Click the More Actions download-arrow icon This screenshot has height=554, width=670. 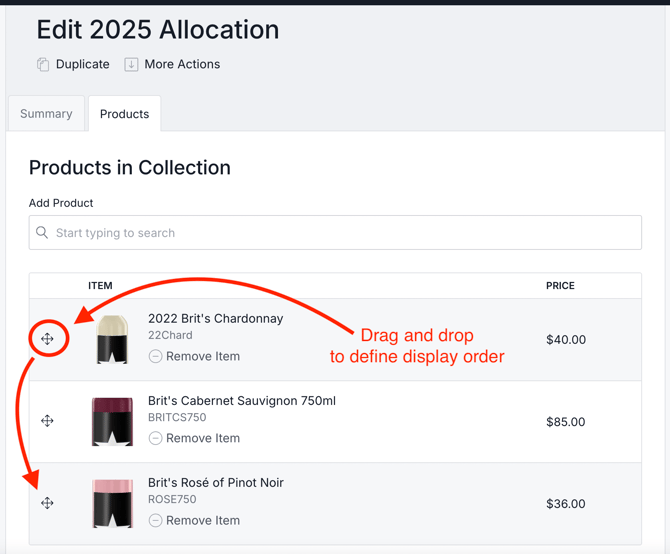(x=131, y=64)
